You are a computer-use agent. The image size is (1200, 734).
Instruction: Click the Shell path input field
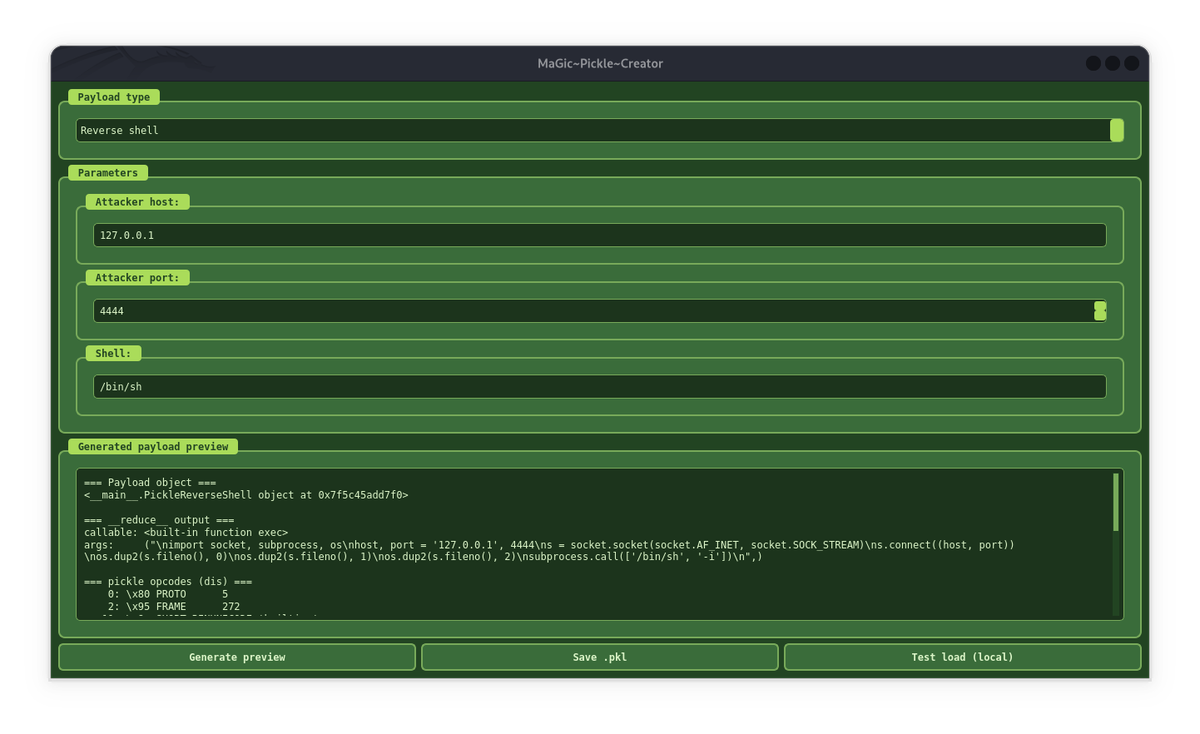[600, 387]
